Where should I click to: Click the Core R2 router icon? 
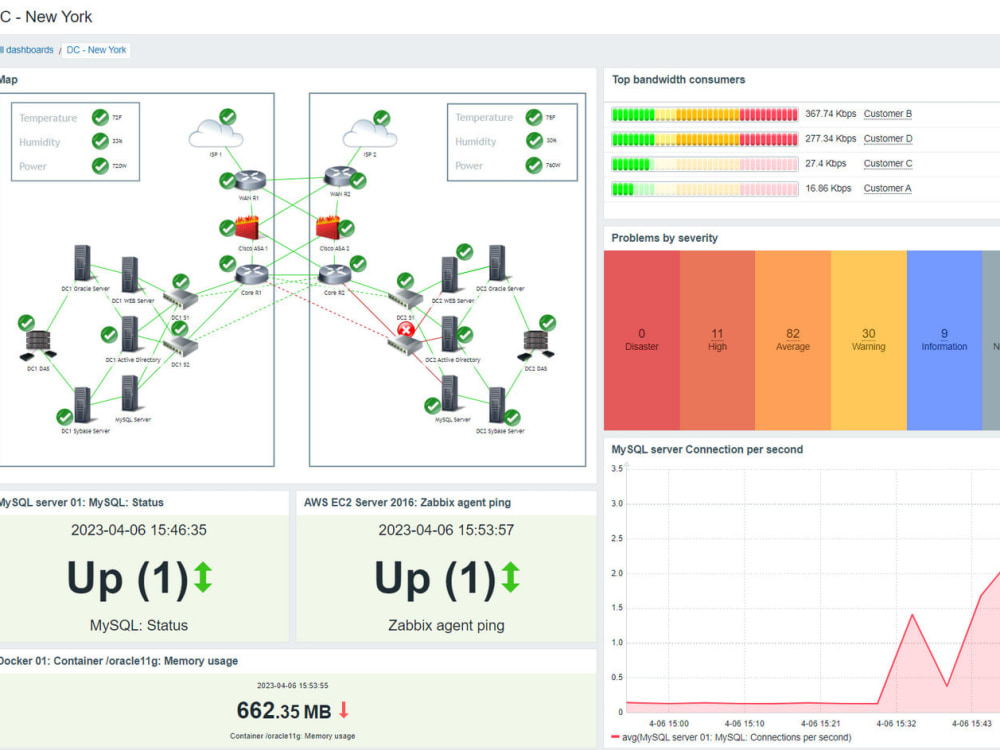click(333, 274)
